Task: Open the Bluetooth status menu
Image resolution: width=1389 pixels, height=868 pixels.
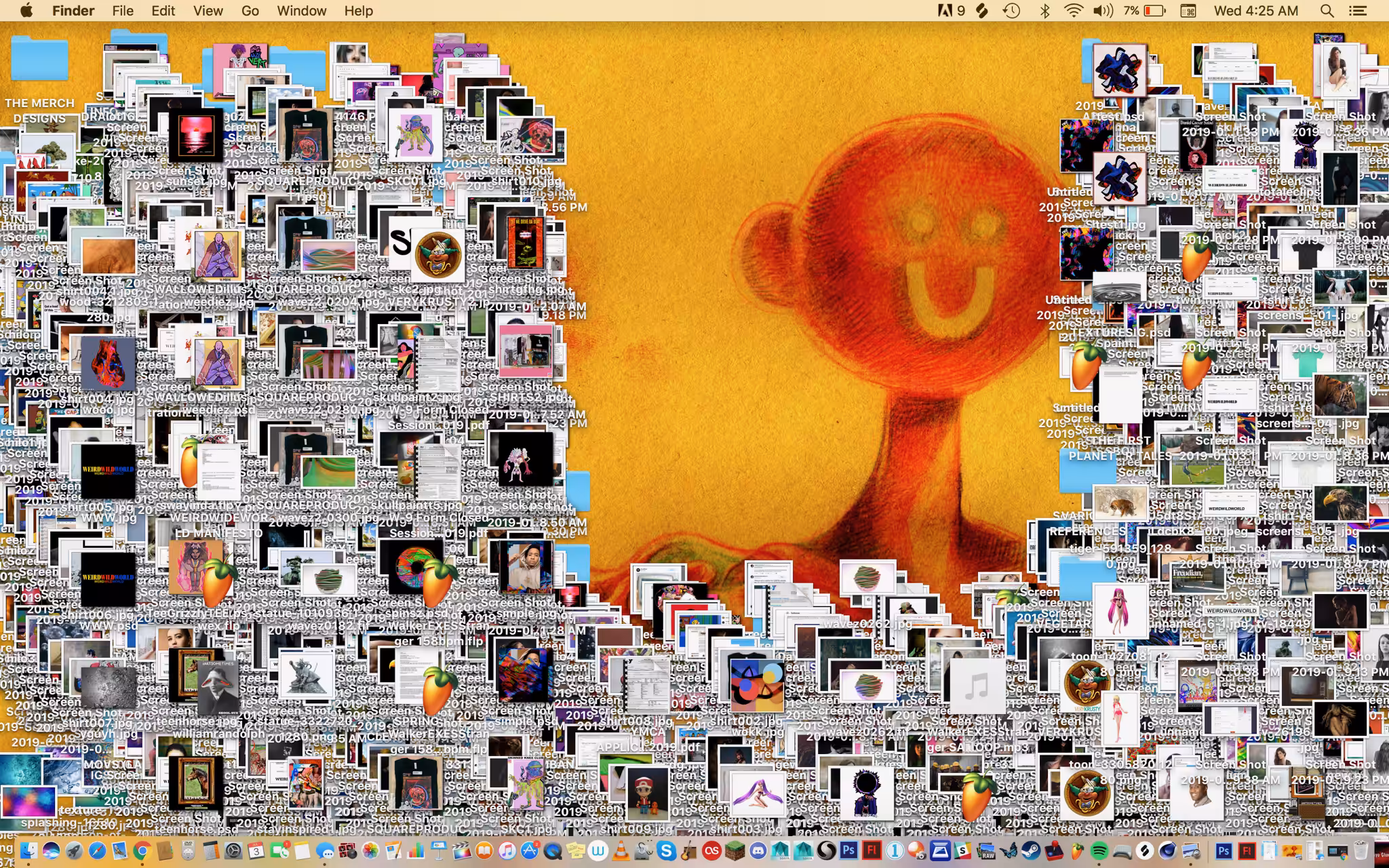Action: tap(1044, 10)
